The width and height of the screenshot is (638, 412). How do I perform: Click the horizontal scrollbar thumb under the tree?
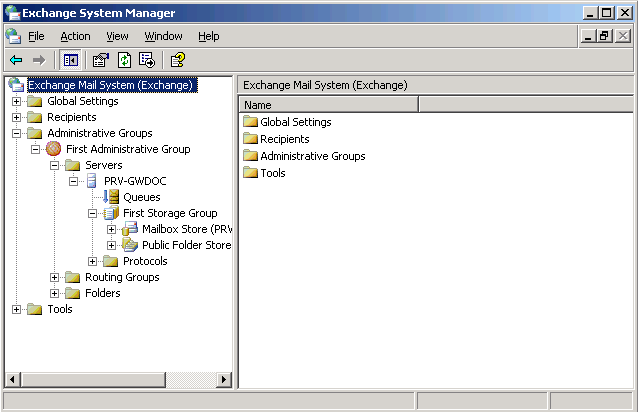[94, 379]
